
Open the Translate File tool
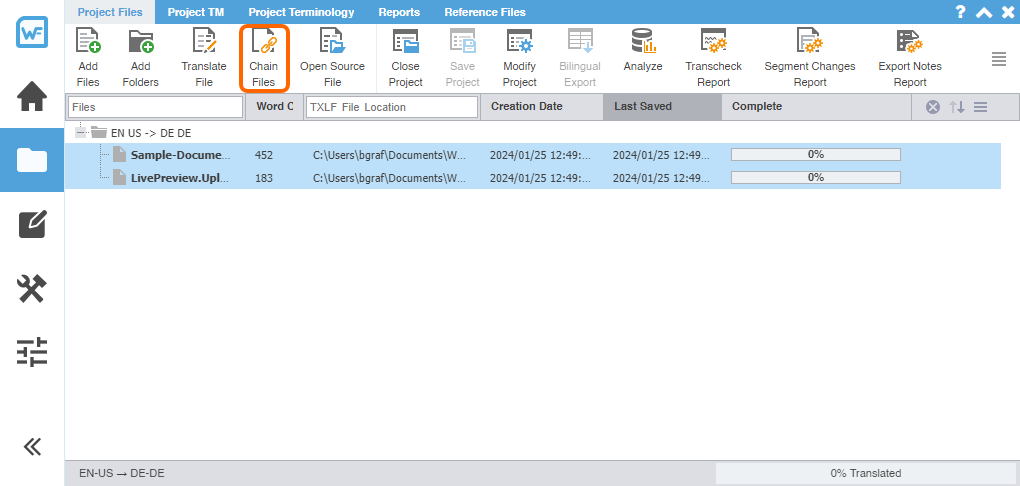point(204,43)
